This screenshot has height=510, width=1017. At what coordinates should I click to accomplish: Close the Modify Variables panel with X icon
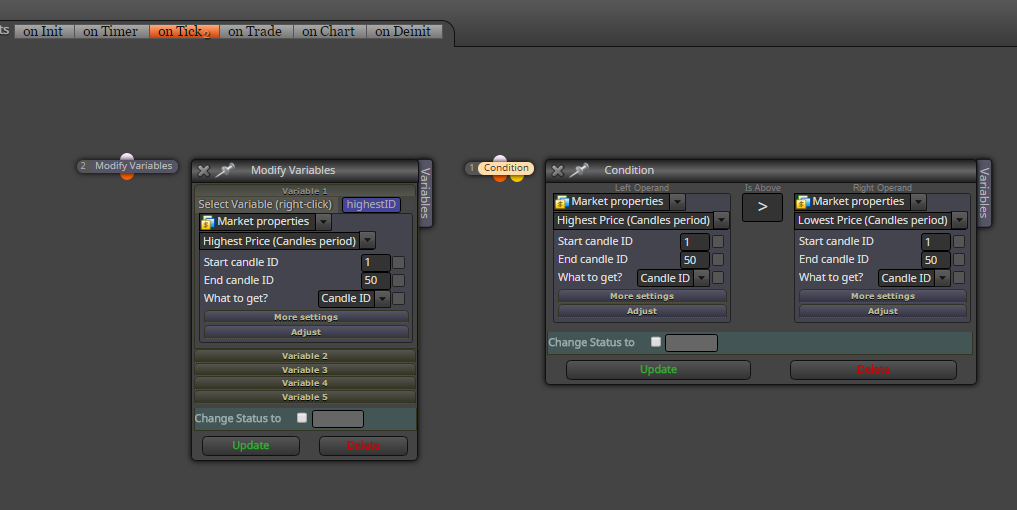(204, 171)
